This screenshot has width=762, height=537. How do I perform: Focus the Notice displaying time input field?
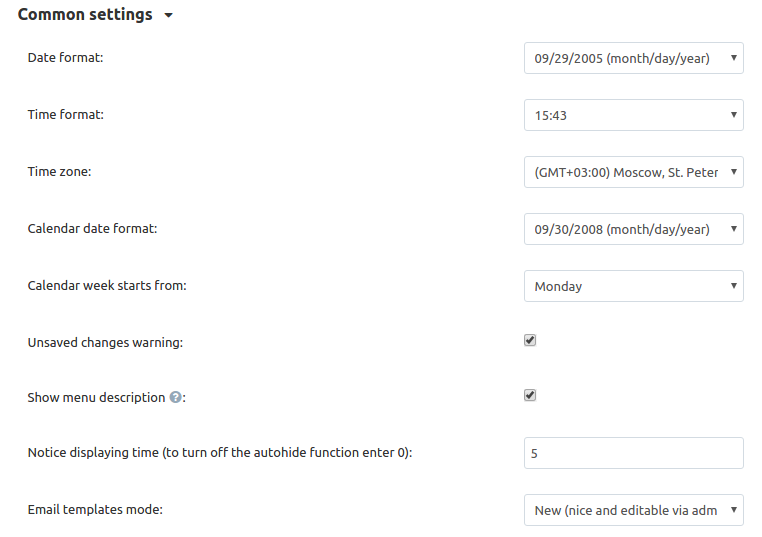634,453
